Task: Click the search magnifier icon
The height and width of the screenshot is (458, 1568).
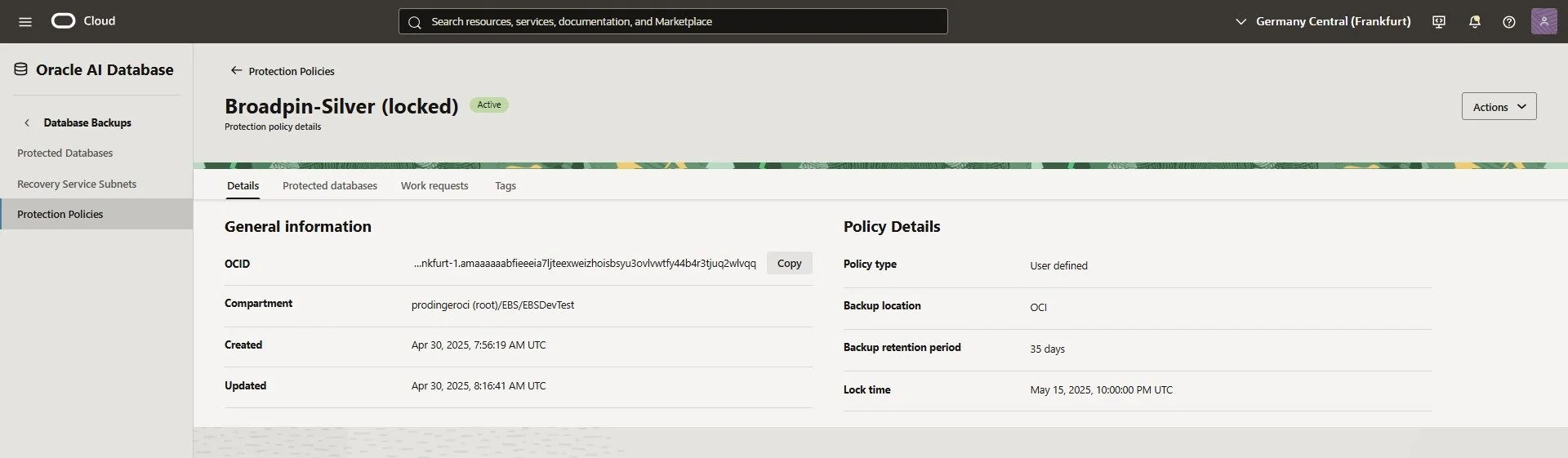Action: (415, 22)
